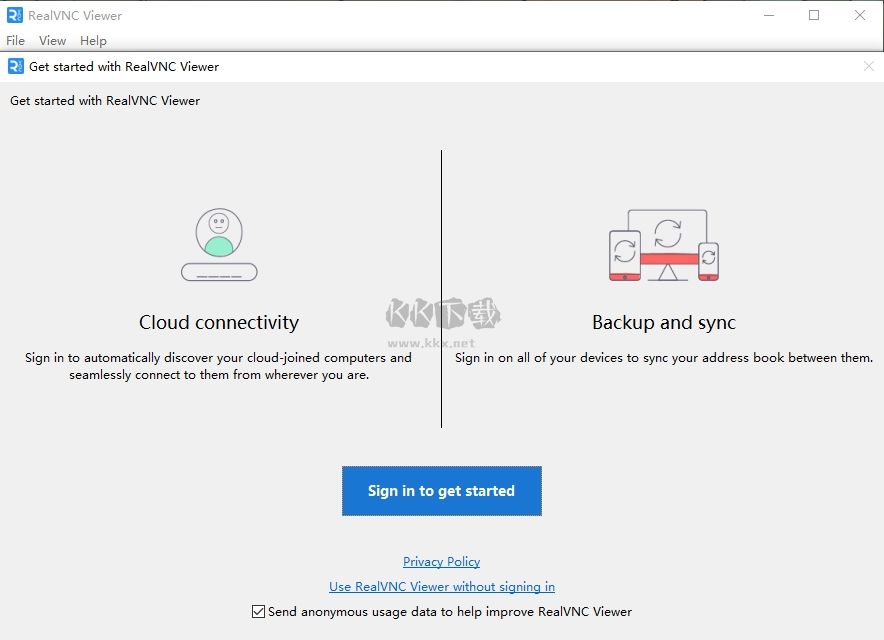This screenshot has height=640, width=884.
Task: Click the Cloud connectivity person illustration
Action: (x=219, y=233)
